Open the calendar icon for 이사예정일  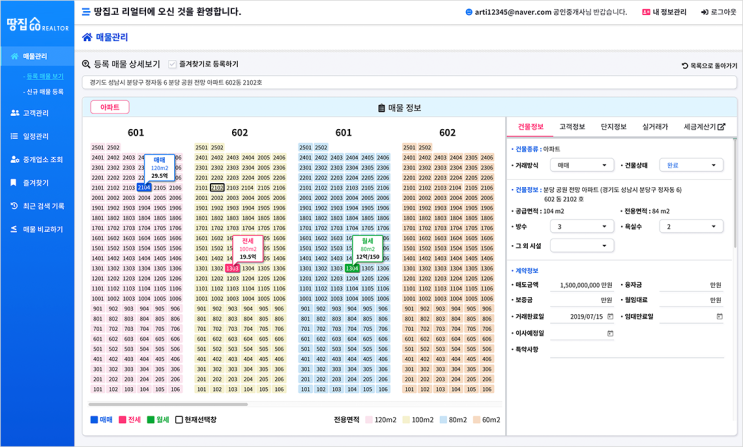tap(610, 333)
